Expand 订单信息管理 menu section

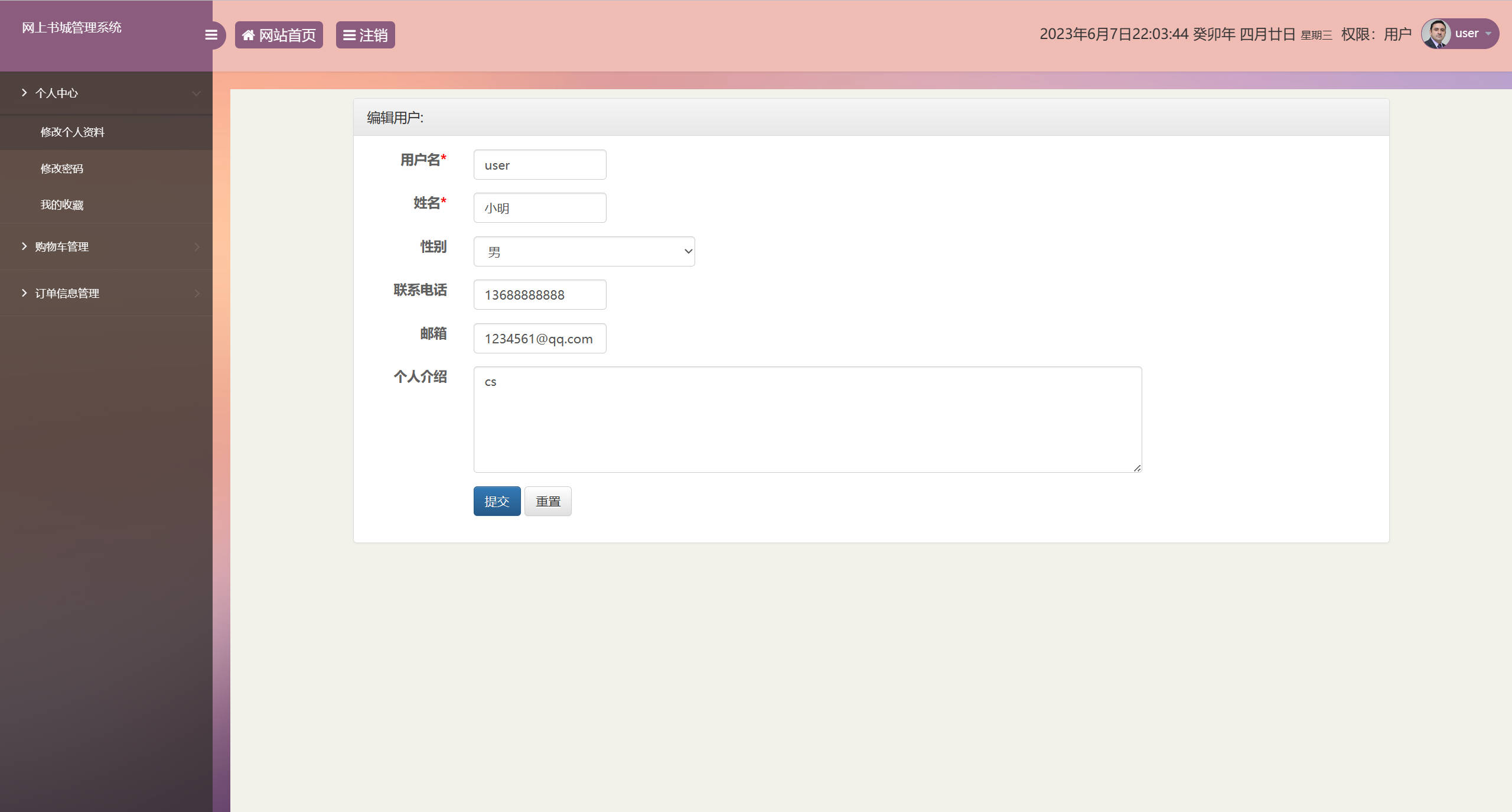point(67,293)
